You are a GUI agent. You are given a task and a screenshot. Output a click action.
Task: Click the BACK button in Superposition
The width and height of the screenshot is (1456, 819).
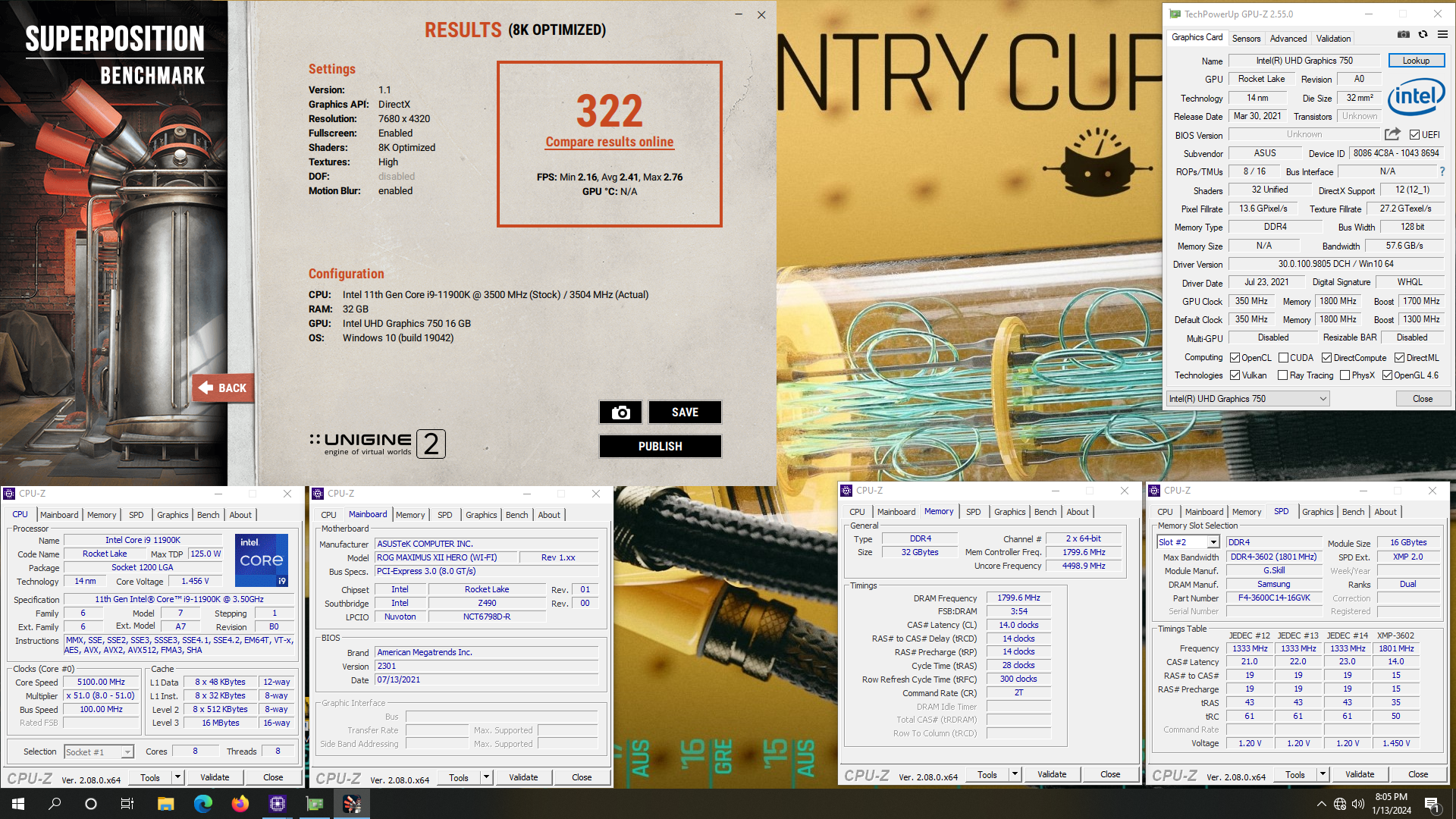click(x=223, y=388)
